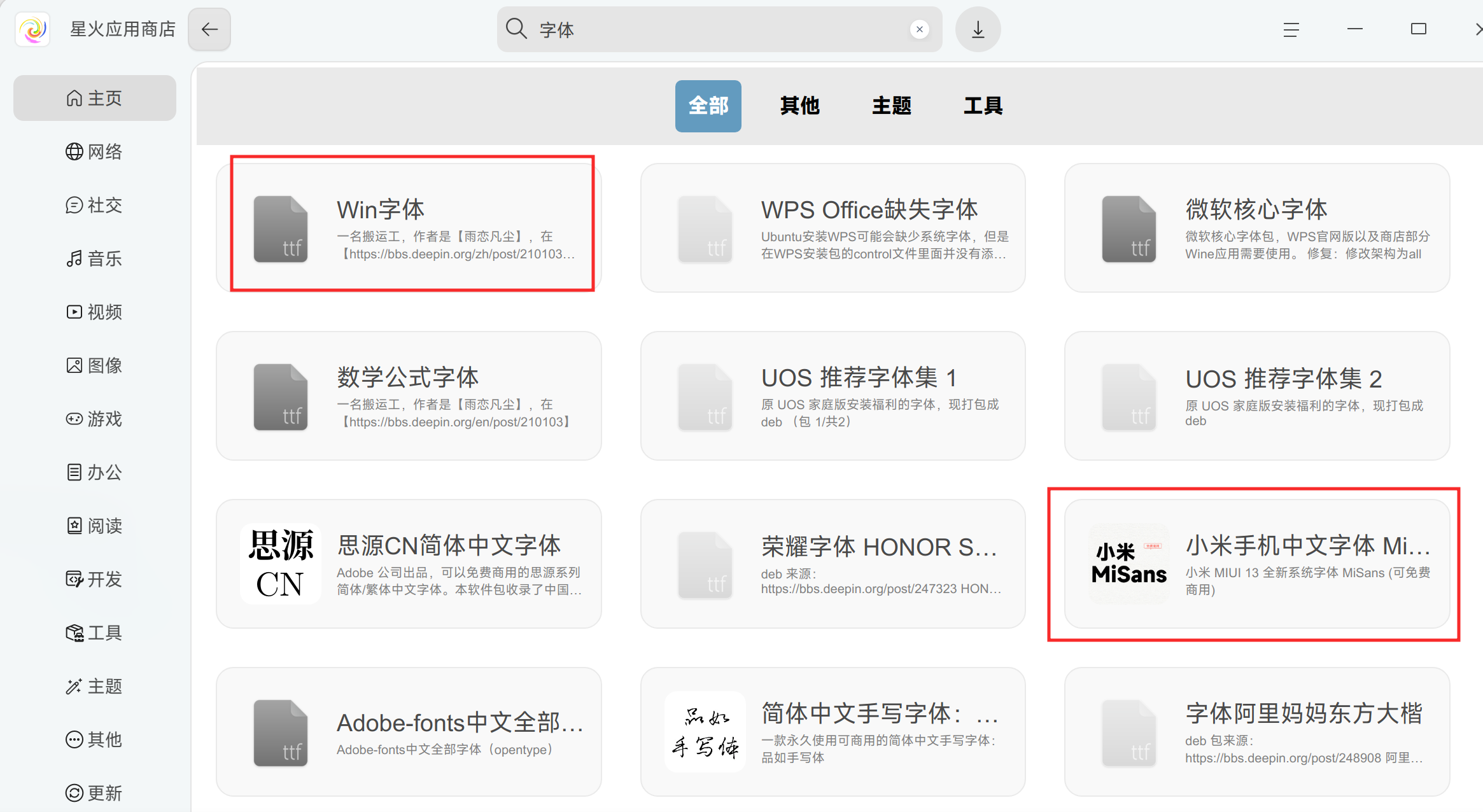Open the 字体阿里妈妈东方大楷 card
Image resolution: width=1483 pixels, height=812 pixels.
point(1257,732)
